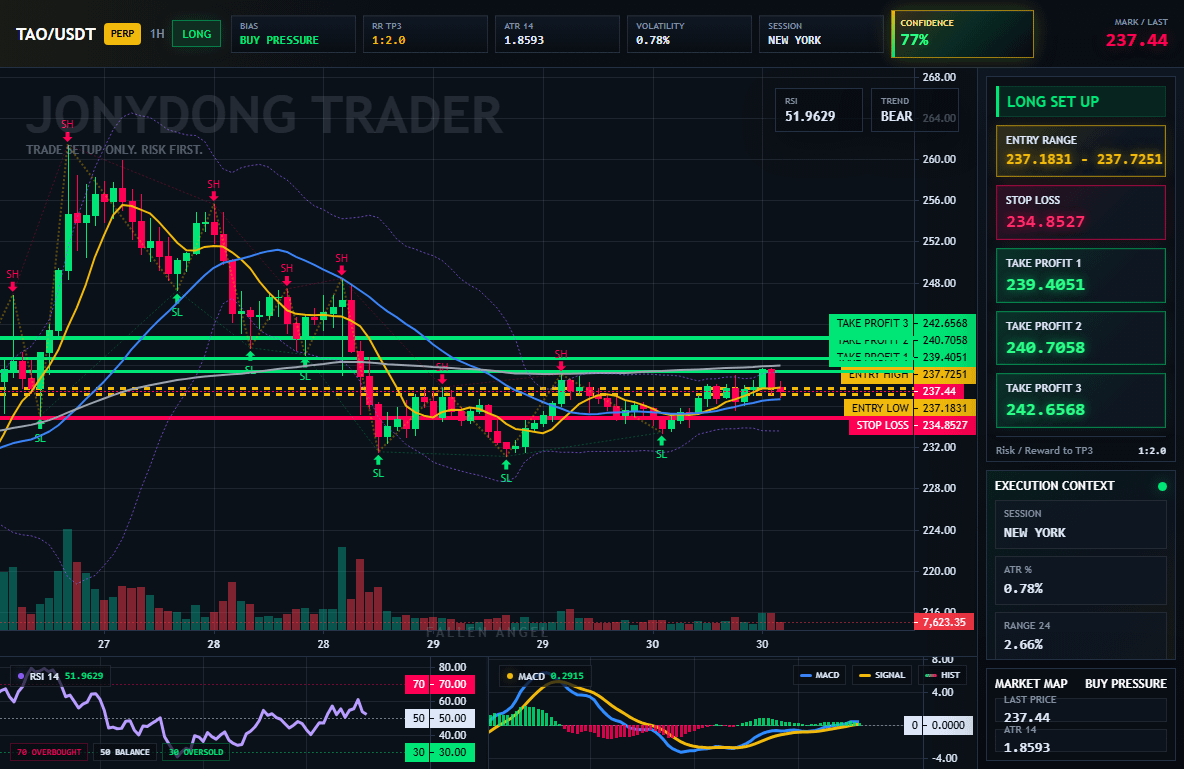Click the 30 Oversold legend tag
The height and width of the screenshot is (769, 1184).
196,752
